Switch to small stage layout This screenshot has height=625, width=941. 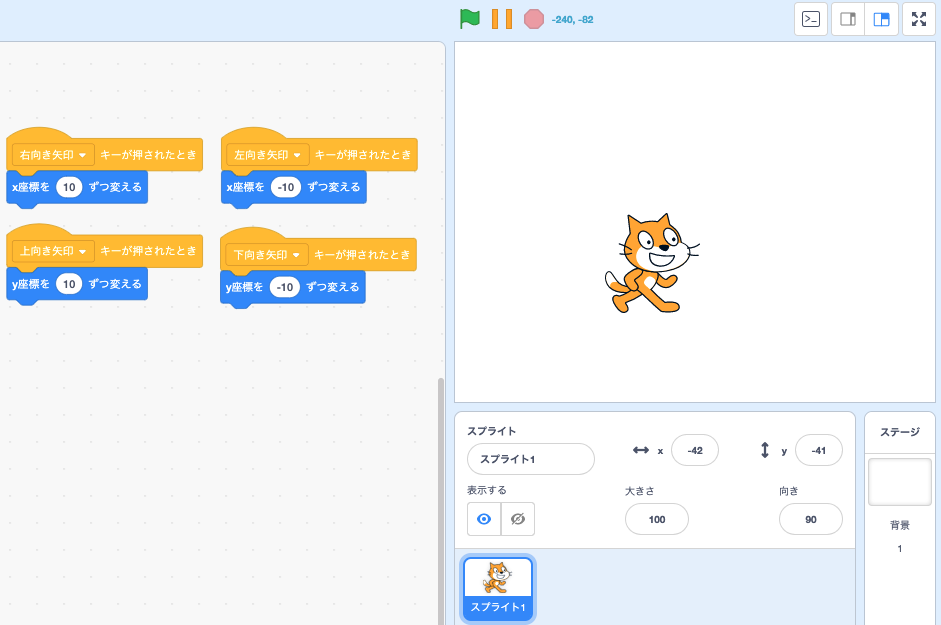tap(848, 19)
